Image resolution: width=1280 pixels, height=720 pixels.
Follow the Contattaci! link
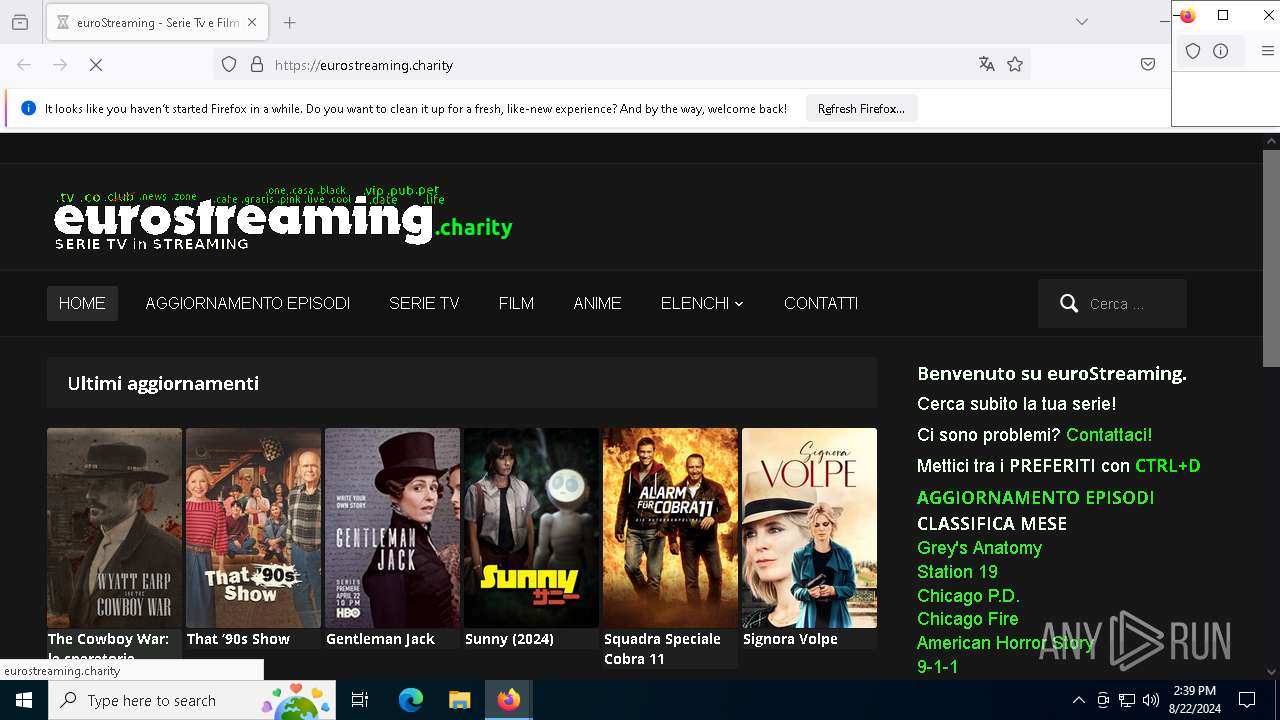click(1109, 435)
